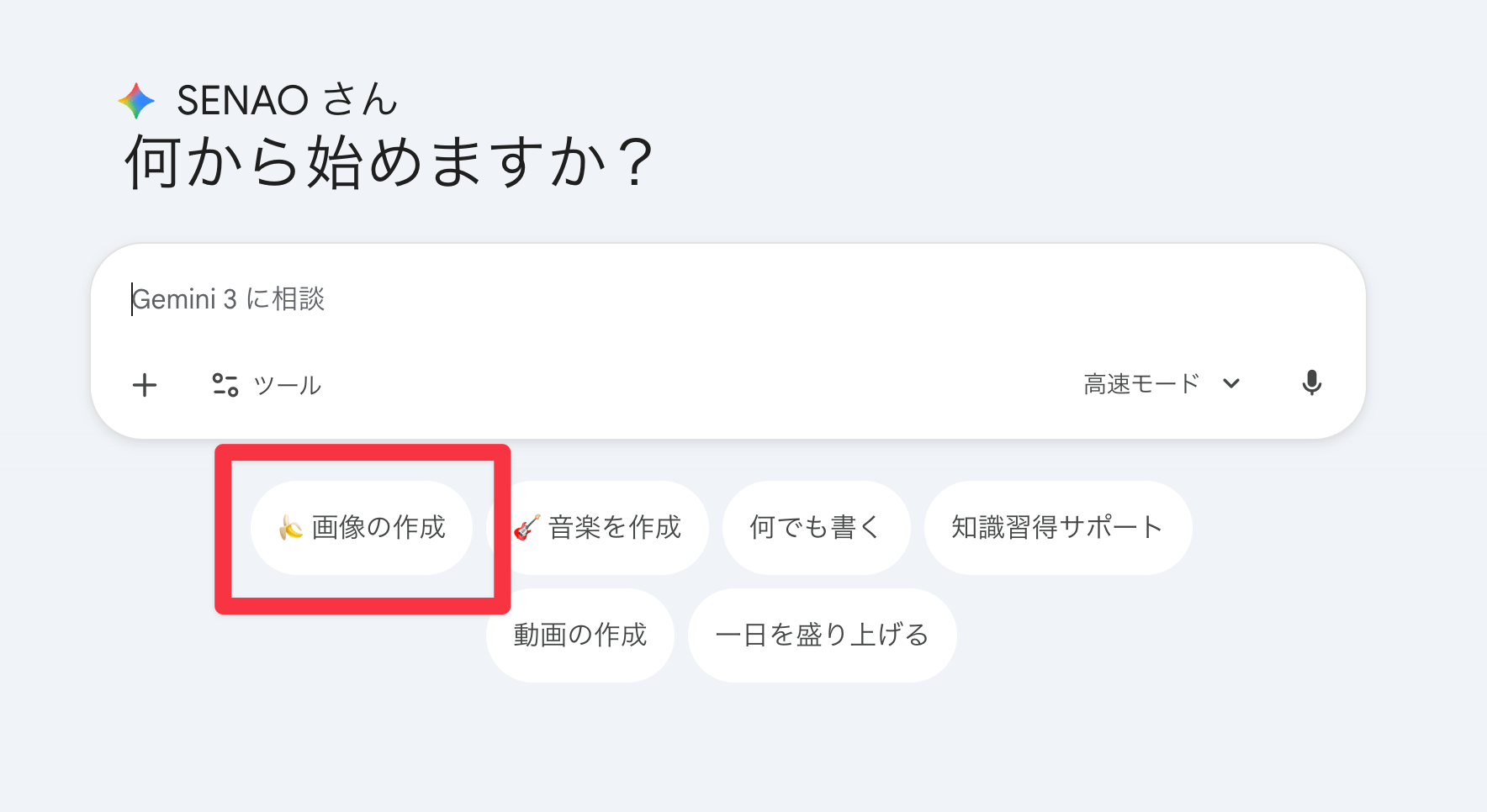Click the plus icon to add files
This screenshot has height=812, width=1487.
coord(145,385)
